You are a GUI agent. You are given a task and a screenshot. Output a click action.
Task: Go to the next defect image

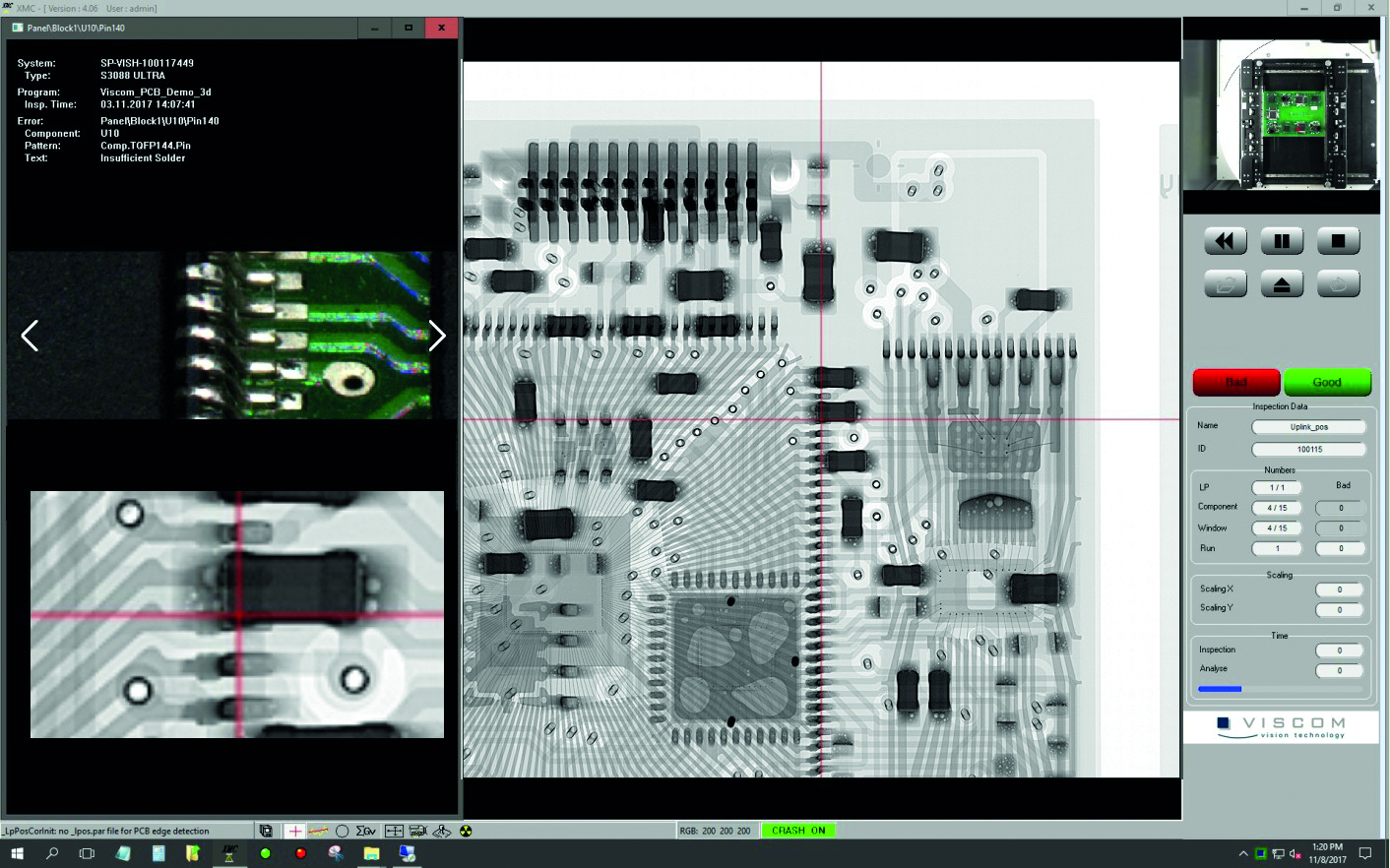[437, 336]
